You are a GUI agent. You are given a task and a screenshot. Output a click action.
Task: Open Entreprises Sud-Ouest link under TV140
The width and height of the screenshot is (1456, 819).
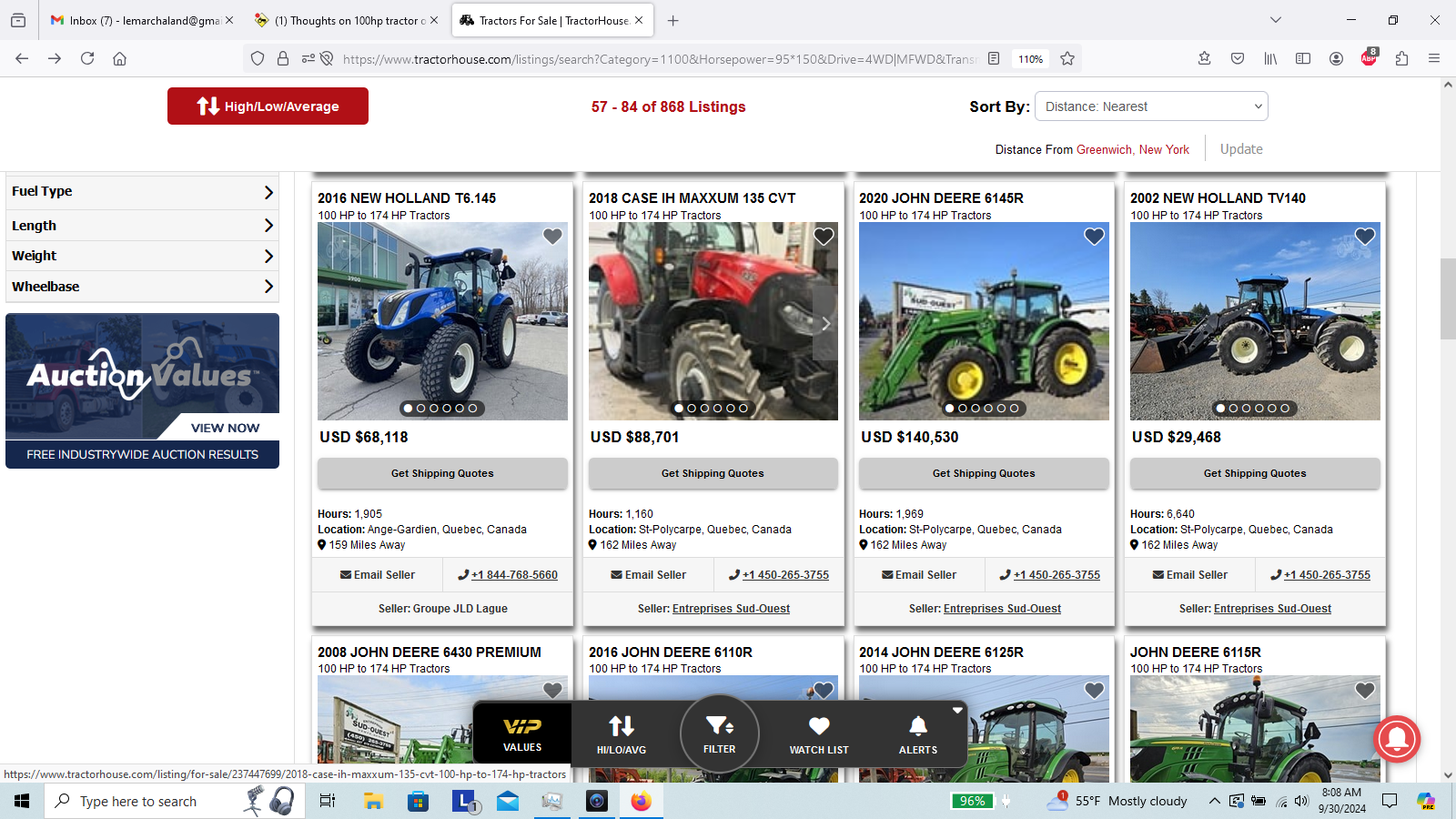coord(1272,609)
